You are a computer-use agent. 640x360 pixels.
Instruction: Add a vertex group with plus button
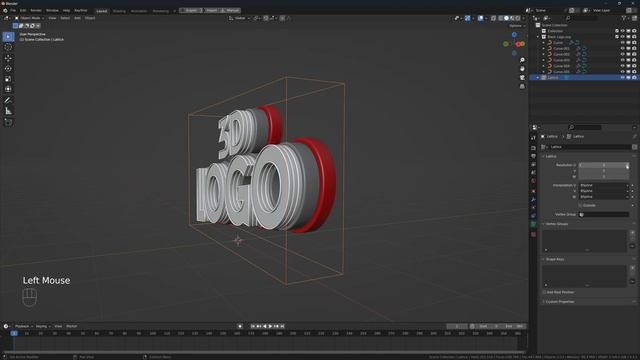click(x=632, y=232)
